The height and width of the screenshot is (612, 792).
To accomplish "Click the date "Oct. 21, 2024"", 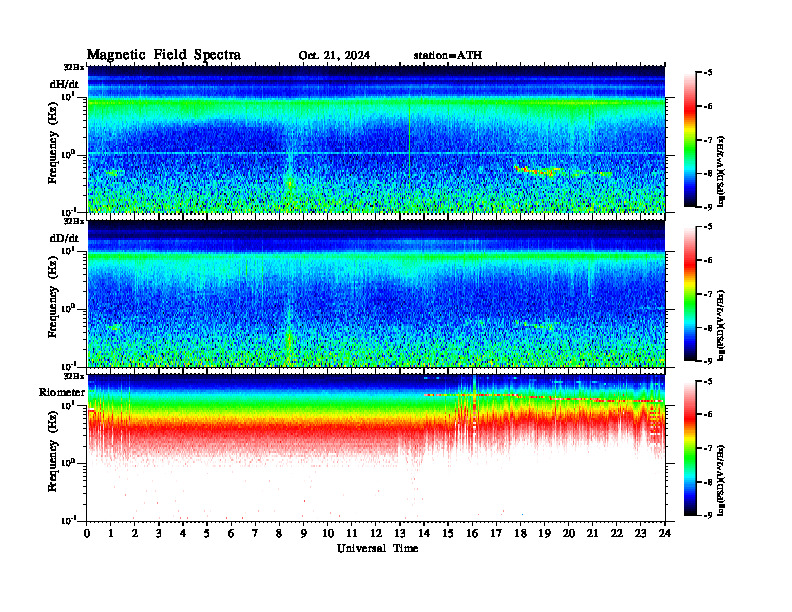I will [x=334, y=56].
